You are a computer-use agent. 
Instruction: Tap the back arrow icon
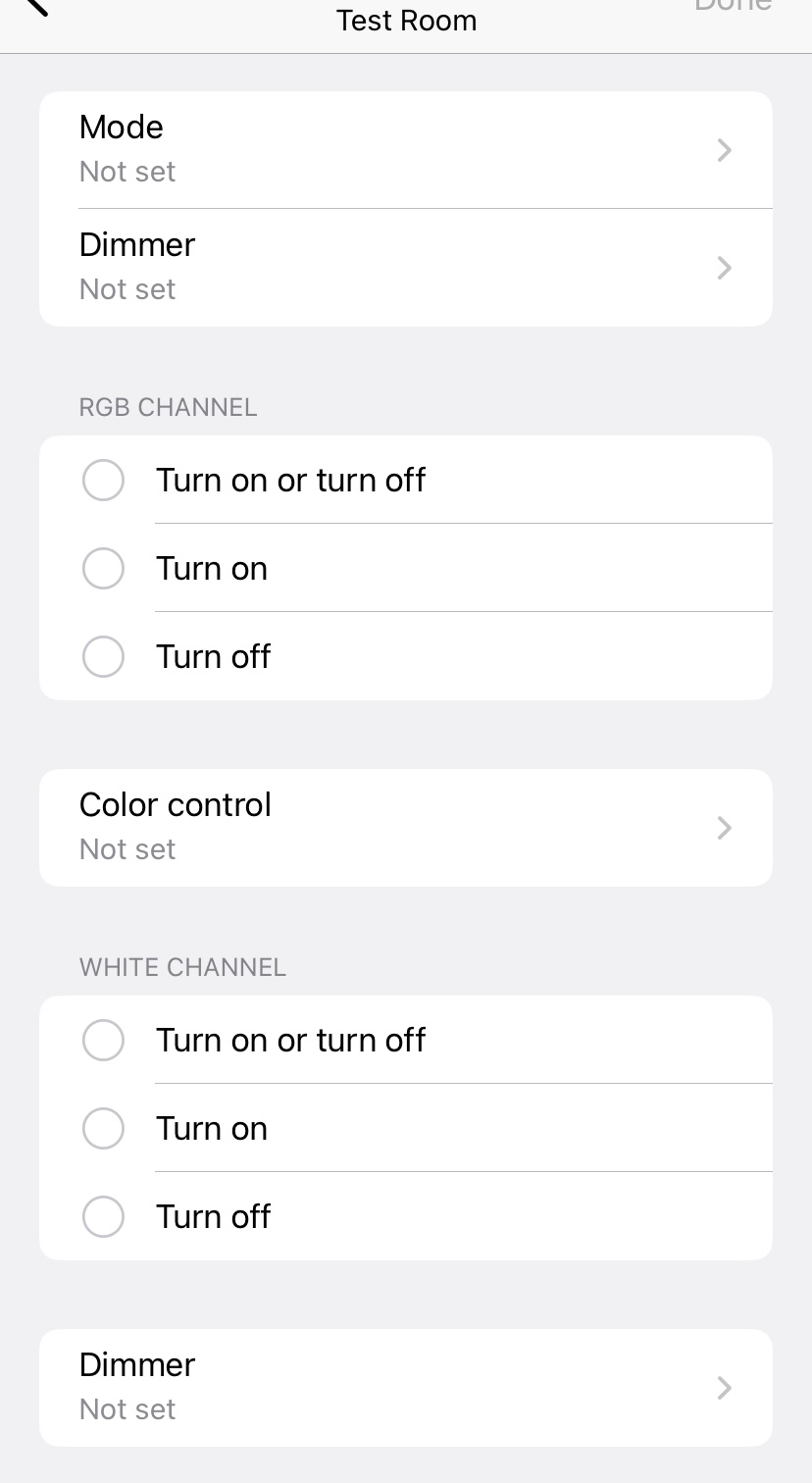click(35, 7)
